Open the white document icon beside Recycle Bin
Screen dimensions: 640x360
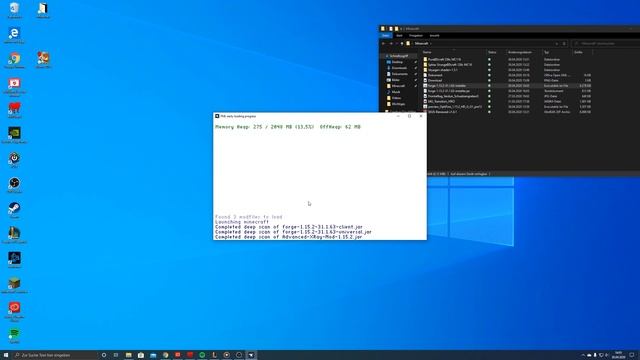click(43, 10)
